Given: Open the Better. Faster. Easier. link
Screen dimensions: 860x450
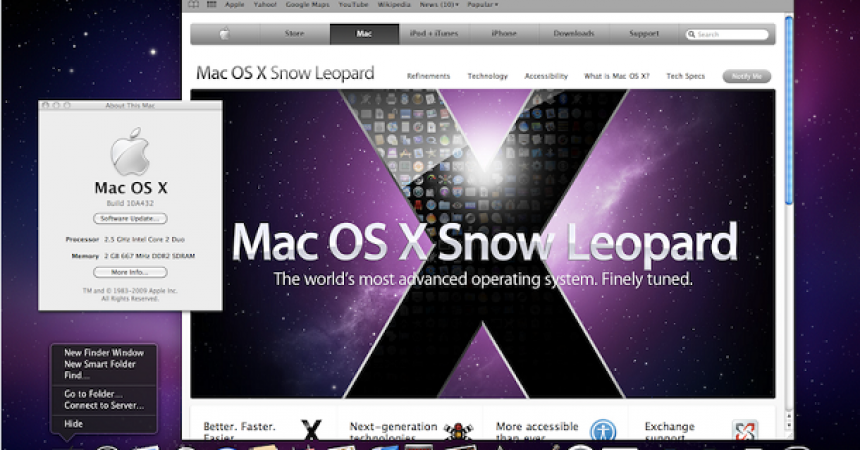Looking at the screenshot, I should coord(240,431).
